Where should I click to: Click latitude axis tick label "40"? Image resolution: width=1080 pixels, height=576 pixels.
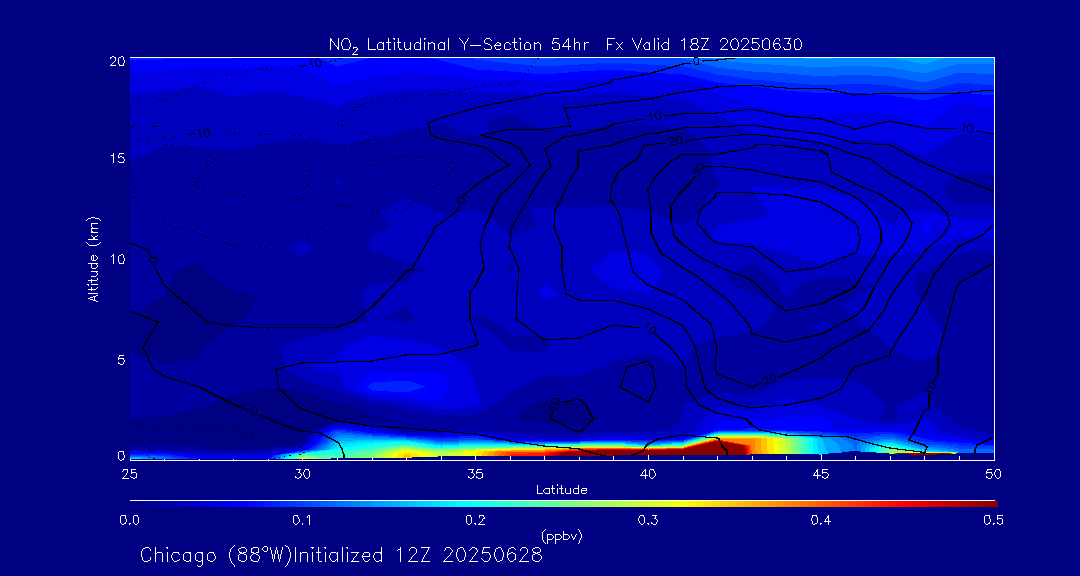coord(647,474)
